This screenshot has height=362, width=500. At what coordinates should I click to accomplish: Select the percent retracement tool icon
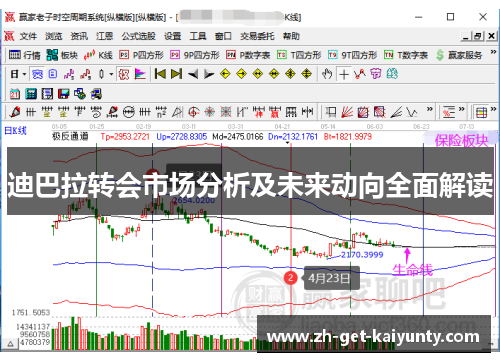click(448, 112)
